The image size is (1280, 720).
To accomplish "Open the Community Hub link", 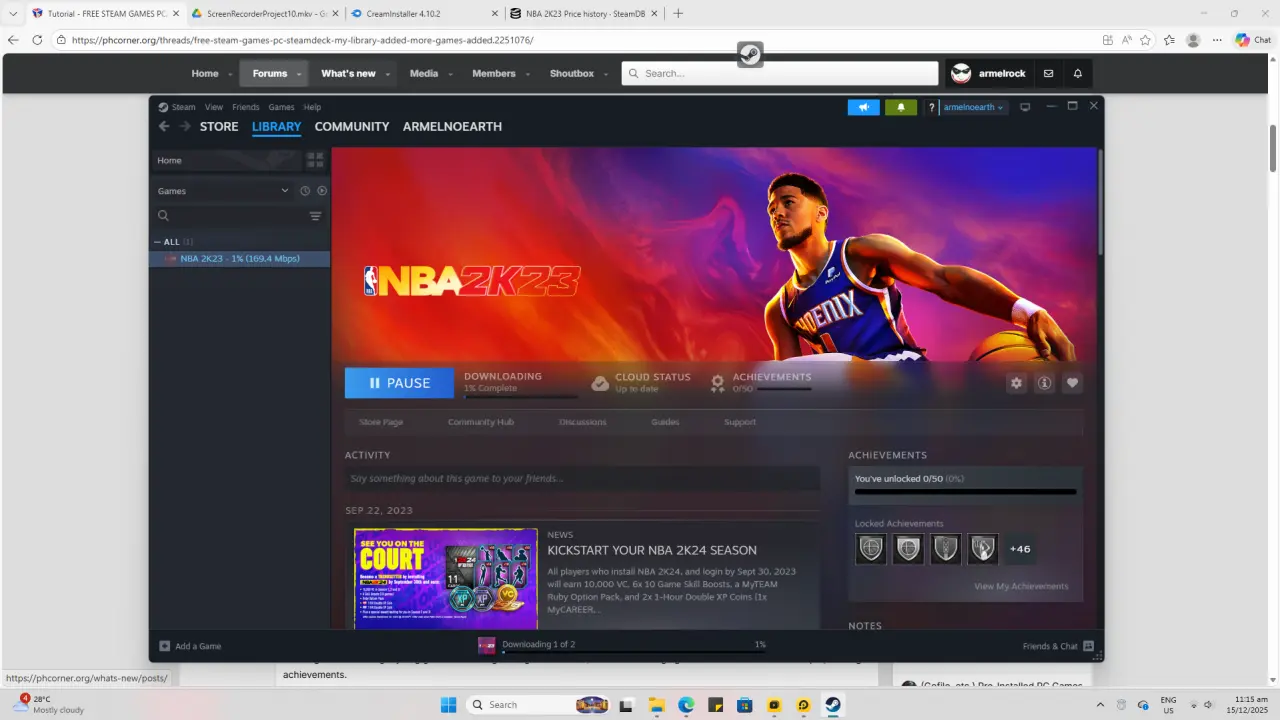I will point(481,422).
